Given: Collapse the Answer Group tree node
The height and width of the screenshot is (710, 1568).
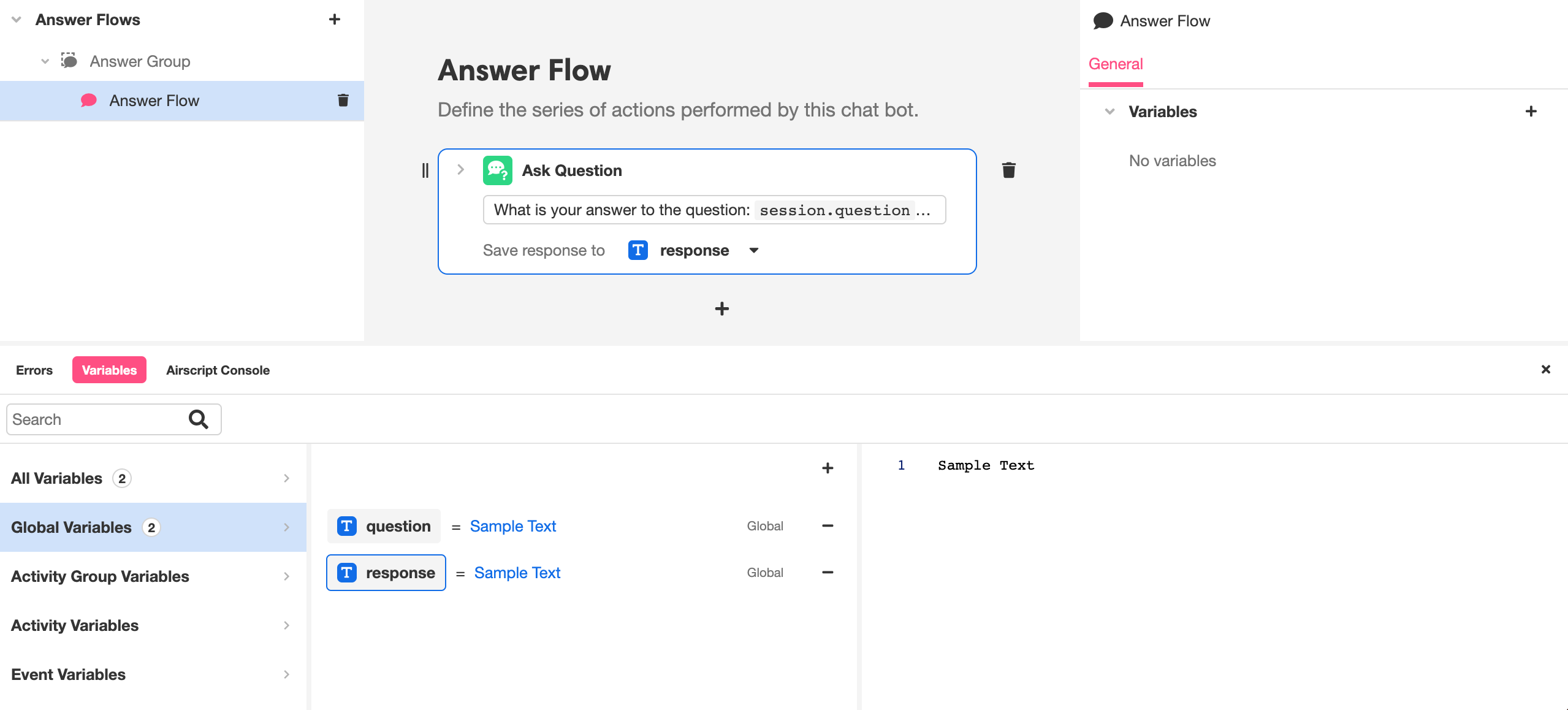Looking at the screenshot, I should (45, 61).
